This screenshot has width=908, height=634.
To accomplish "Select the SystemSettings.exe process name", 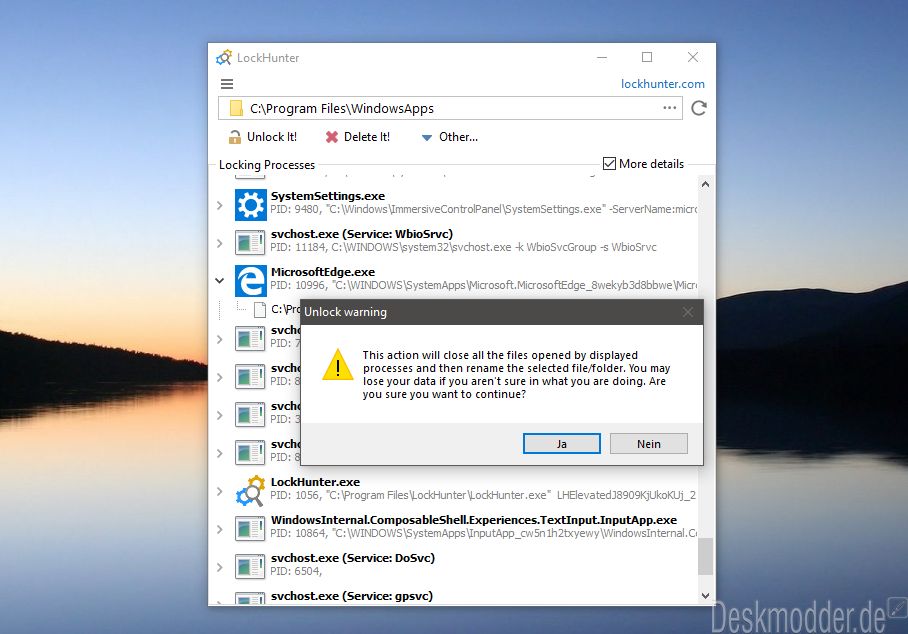I will (x=328, y=196).
